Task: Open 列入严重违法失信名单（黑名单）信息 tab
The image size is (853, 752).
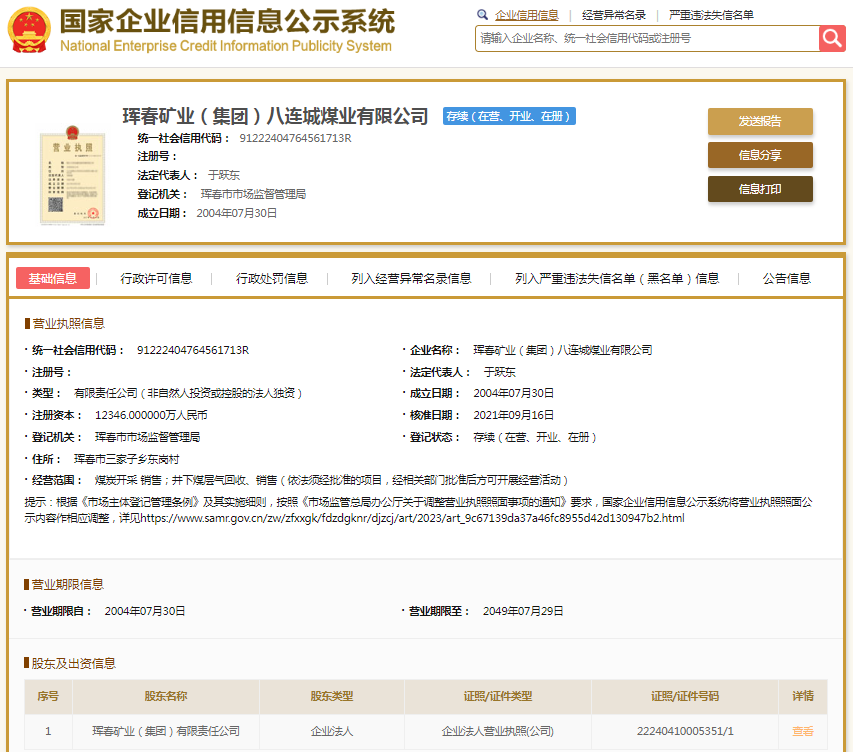Action: (x=617, y=278)
